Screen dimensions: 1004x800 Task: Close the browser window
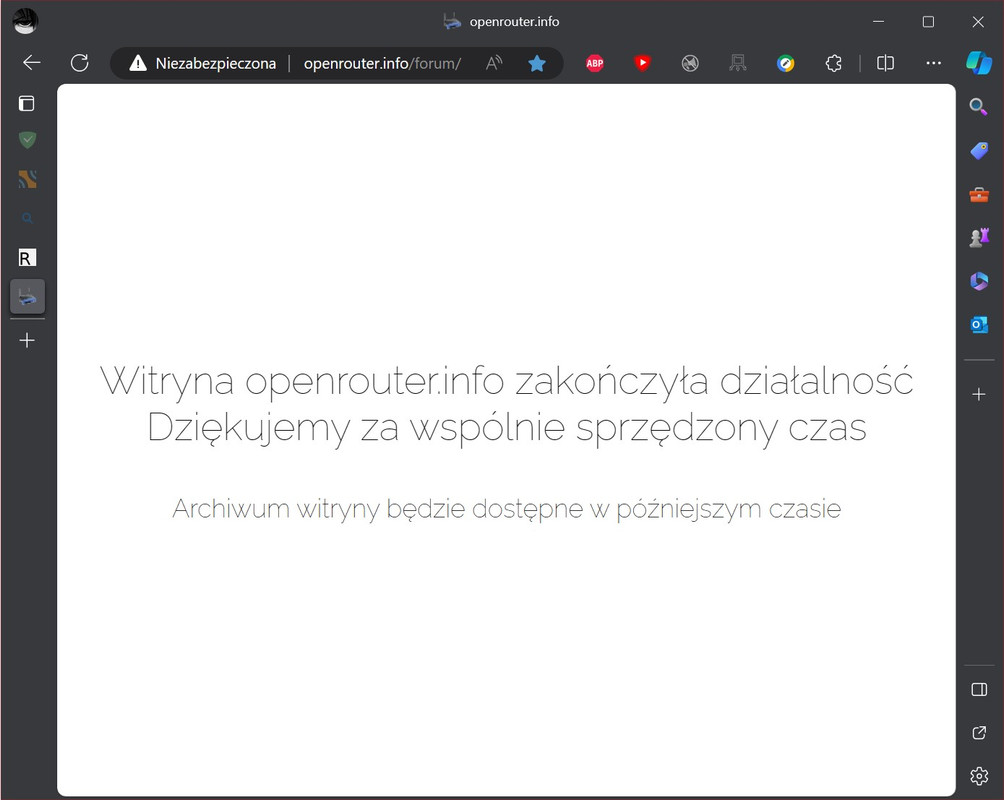978,21
